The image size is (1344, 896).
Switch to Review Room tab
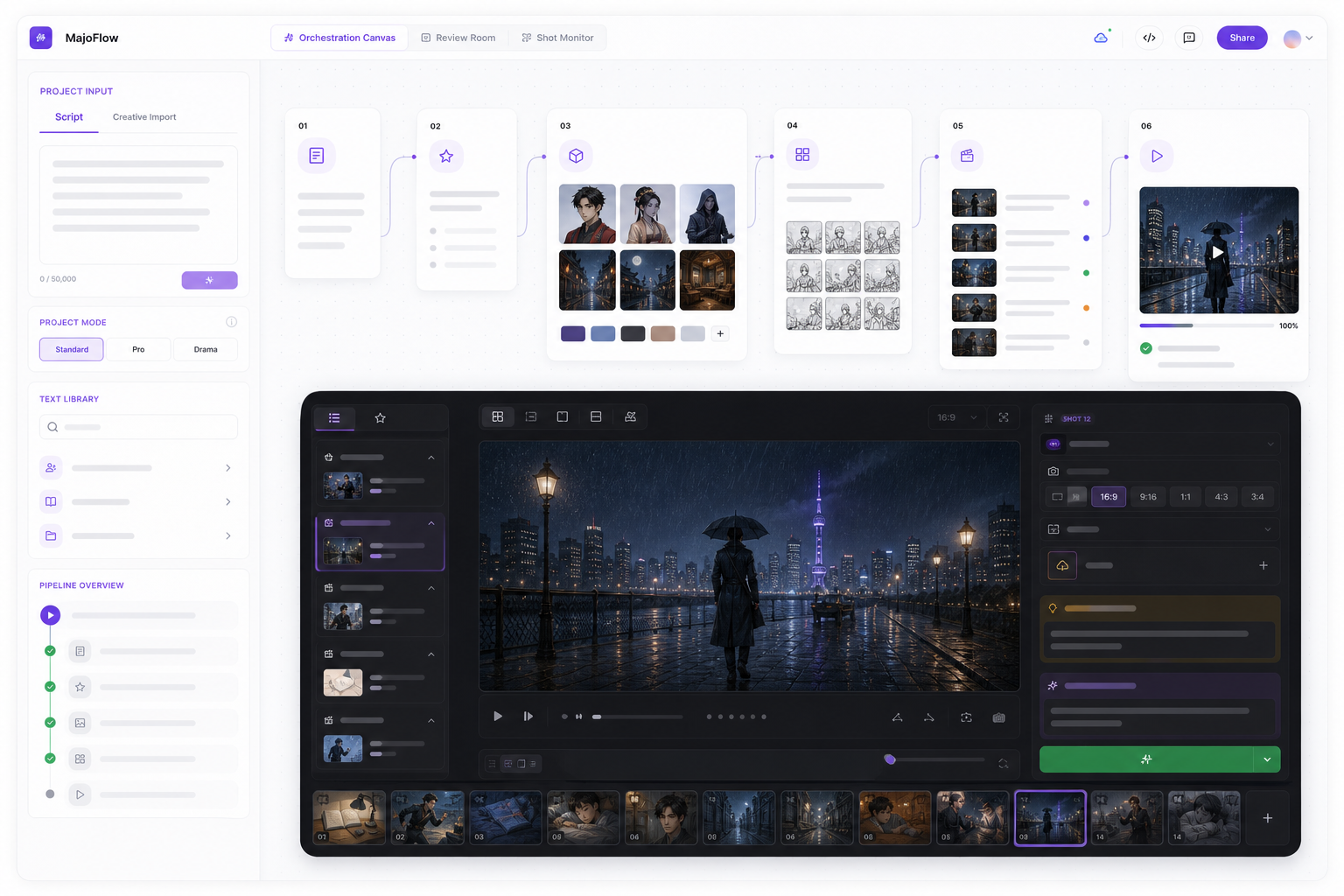pos(458,38)
